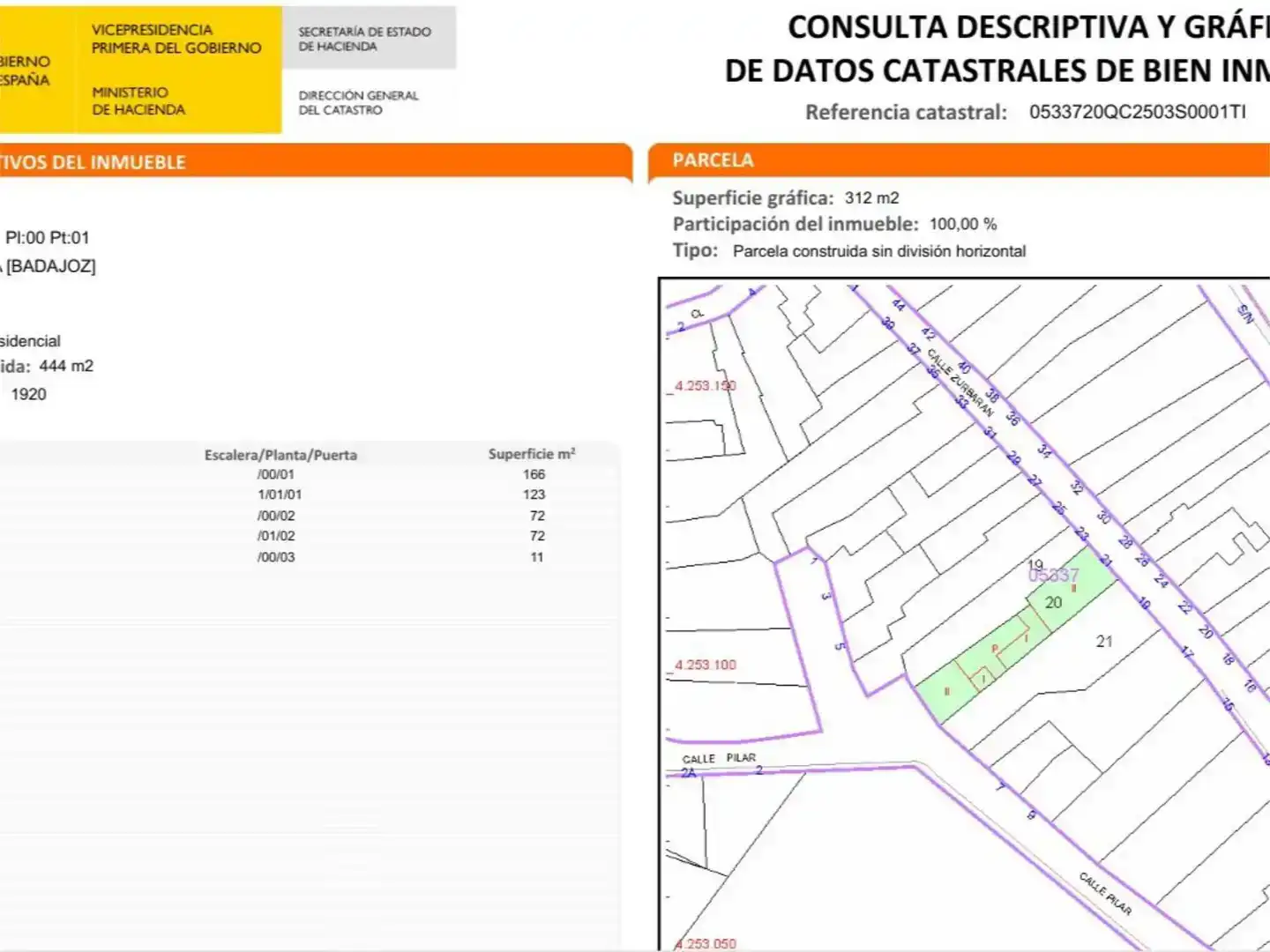The height and width of the screenshot is (952, 1270).
Task: Click the construction year 1920
Action: (28, 394)
